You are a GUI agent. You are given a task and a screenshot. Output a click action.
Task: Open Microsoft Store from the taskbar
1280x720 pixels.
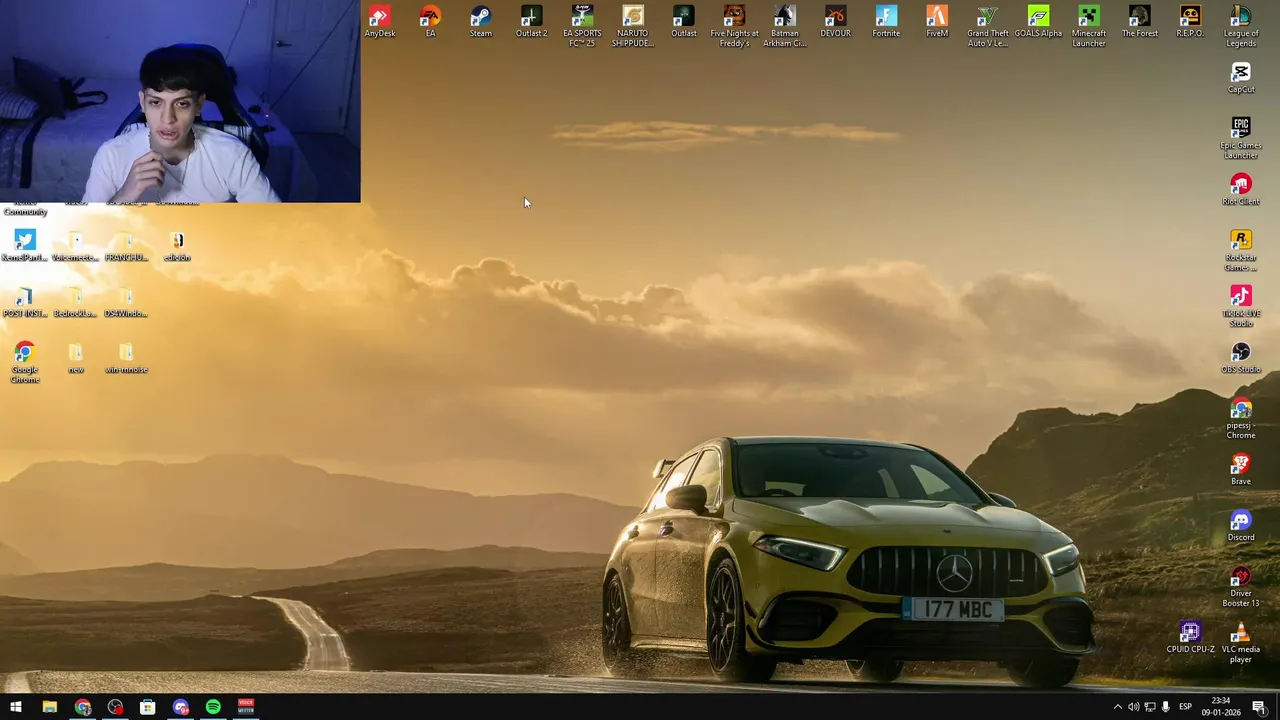coord(148,707)
